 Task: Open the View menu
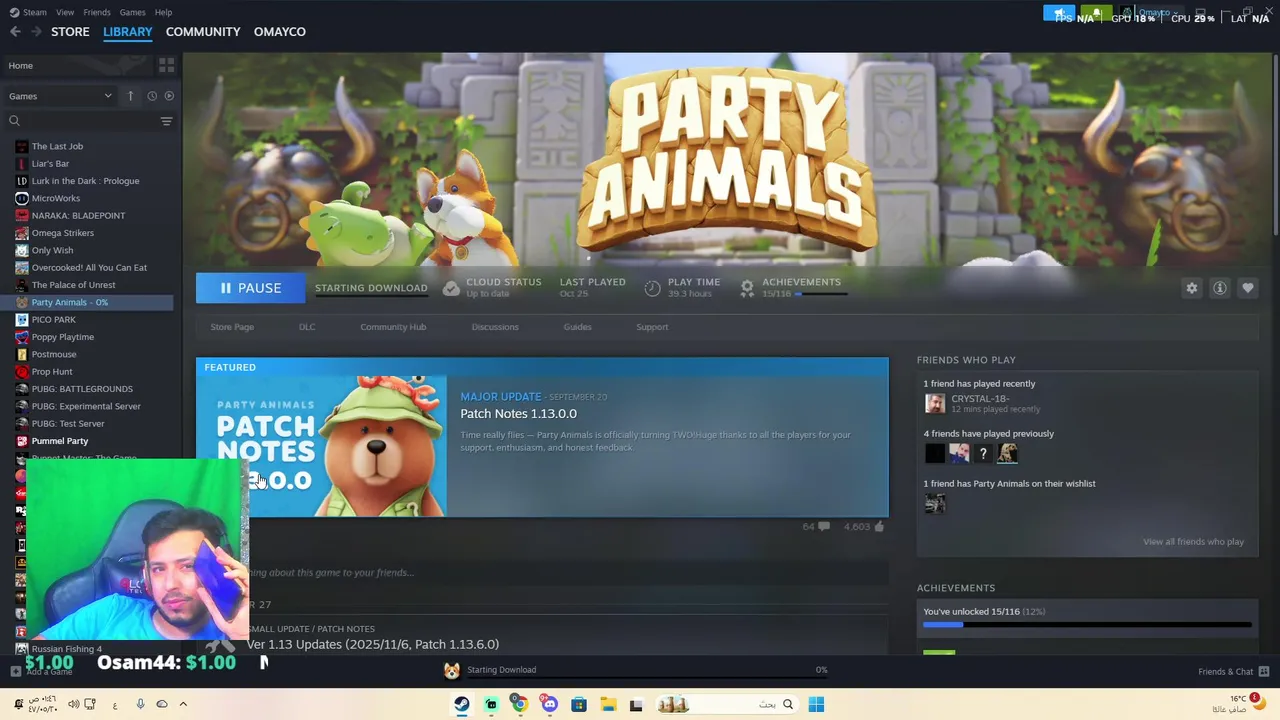tap(65, 12)
